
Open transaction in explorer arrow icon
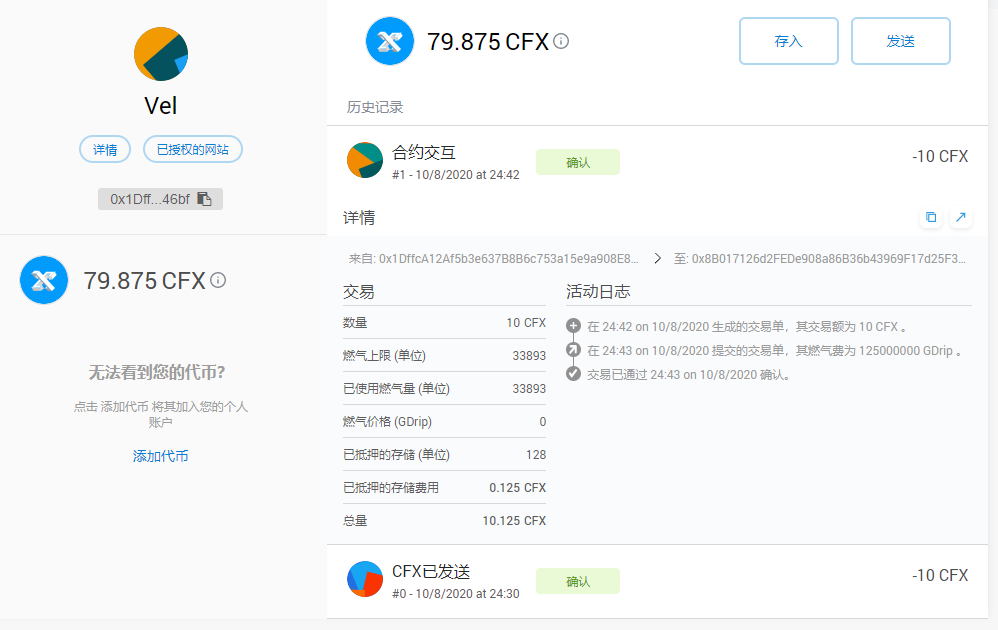pyautogui.click(x=960, y=217)
